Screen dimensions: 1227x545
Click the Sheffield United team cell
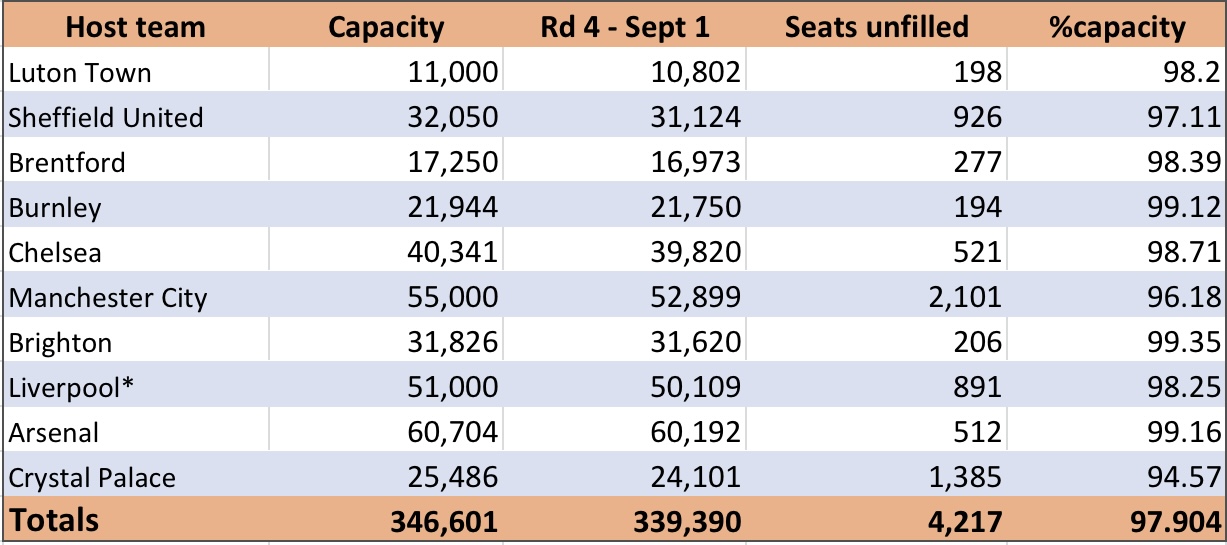click(135, 117)
